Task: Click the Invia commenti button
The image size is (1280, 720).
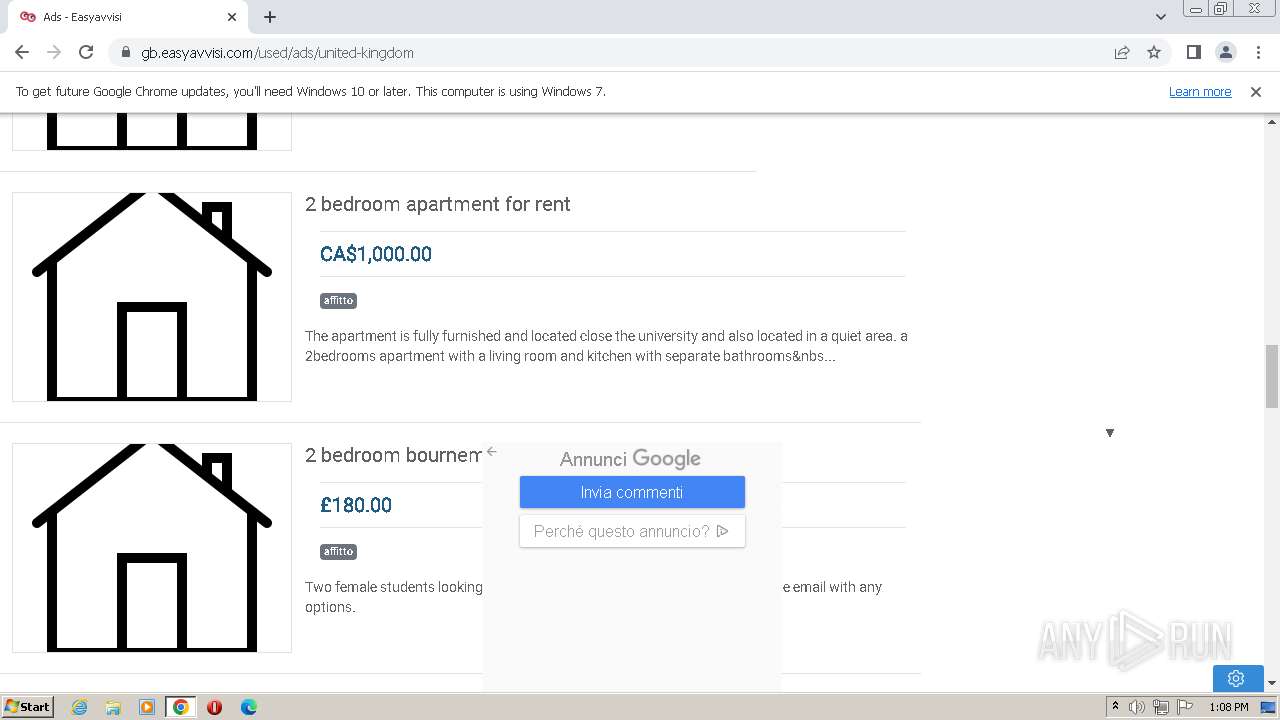Action: coord(632,492)
